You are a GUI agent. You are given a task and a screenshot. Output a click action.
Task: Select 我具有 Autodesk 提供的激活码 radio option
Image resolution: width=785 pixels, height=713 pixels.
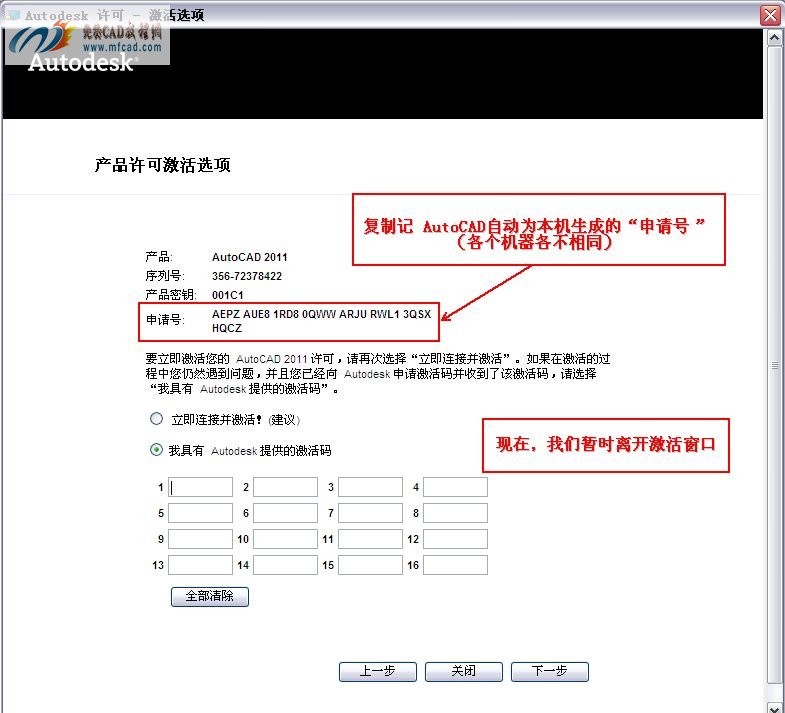[x=156, y=450]
